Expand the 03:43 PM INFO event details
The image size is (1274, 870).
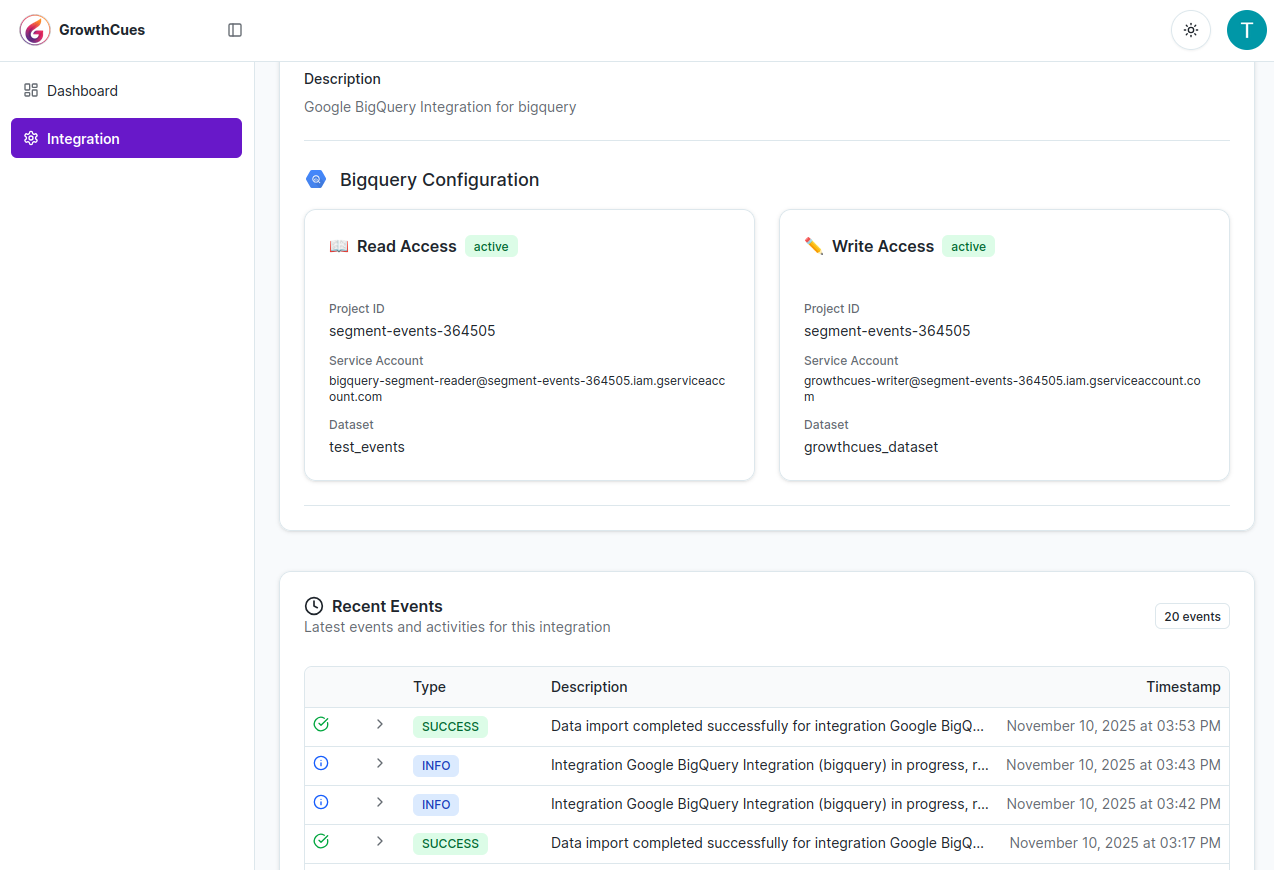380,764
